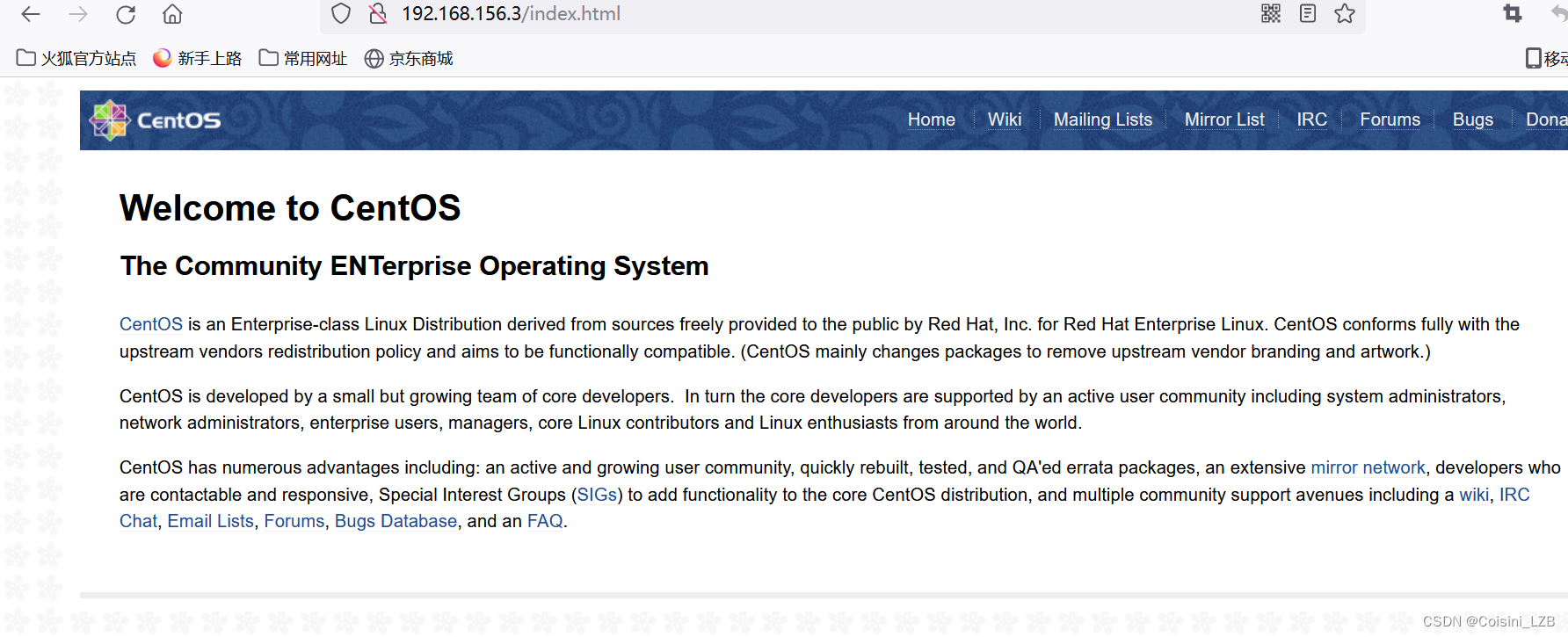Open the Mirror List menu item
The height and width of the screenshot is (637, 1568).
pyautogui.click(x=1224, y=119)
